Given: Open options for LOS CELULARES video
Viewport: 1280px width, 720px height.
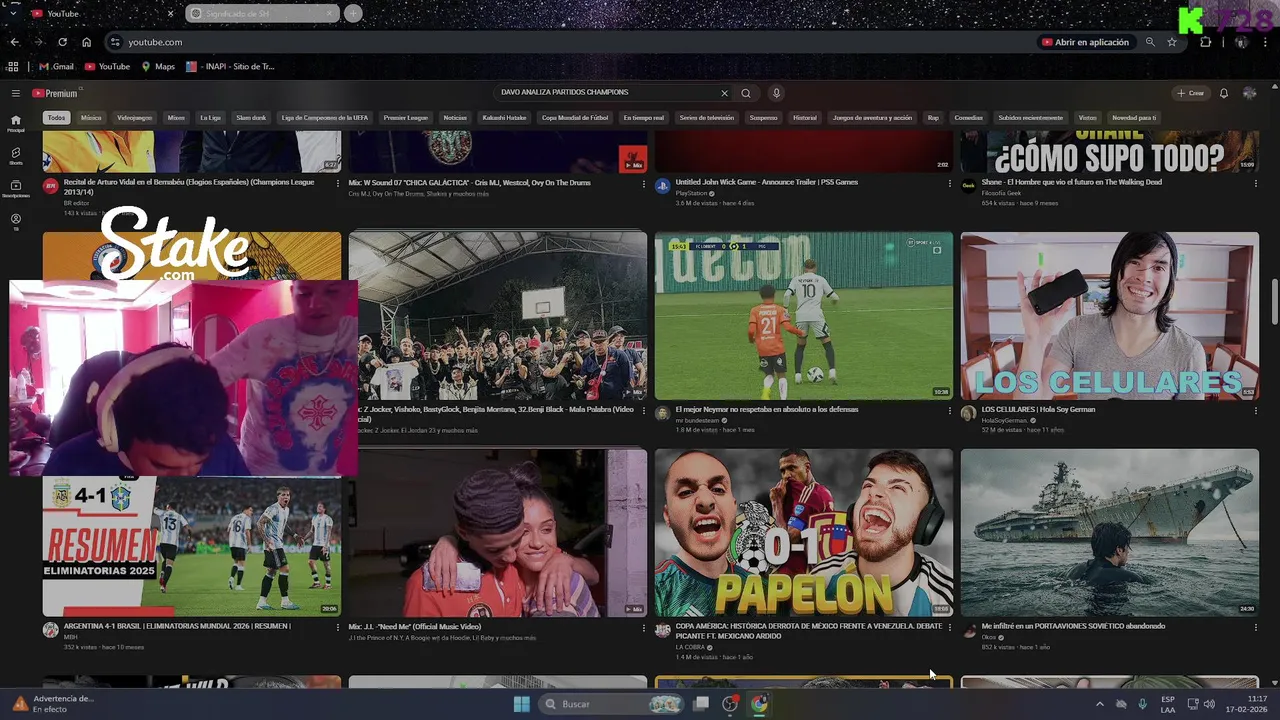Looking at the screenshot, I should 1255,411.
